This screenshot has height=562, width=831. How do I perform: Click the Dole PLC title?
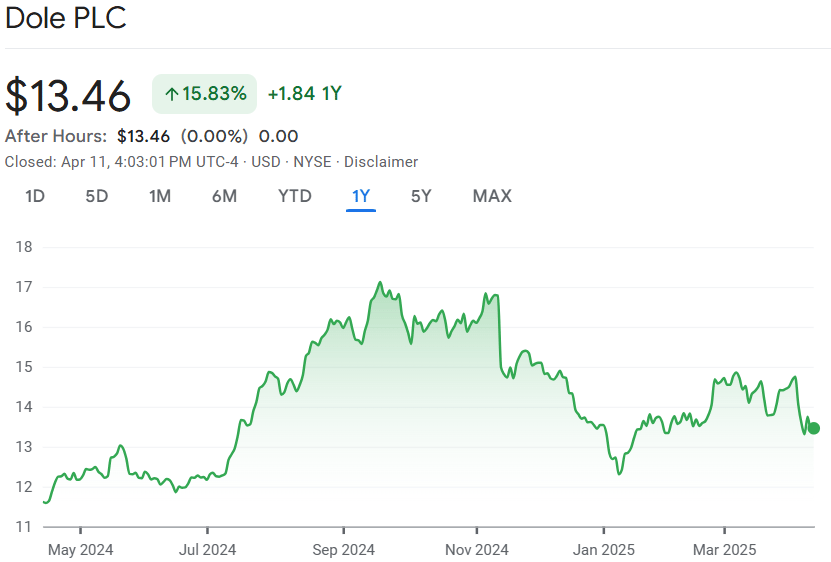point(66,17)
